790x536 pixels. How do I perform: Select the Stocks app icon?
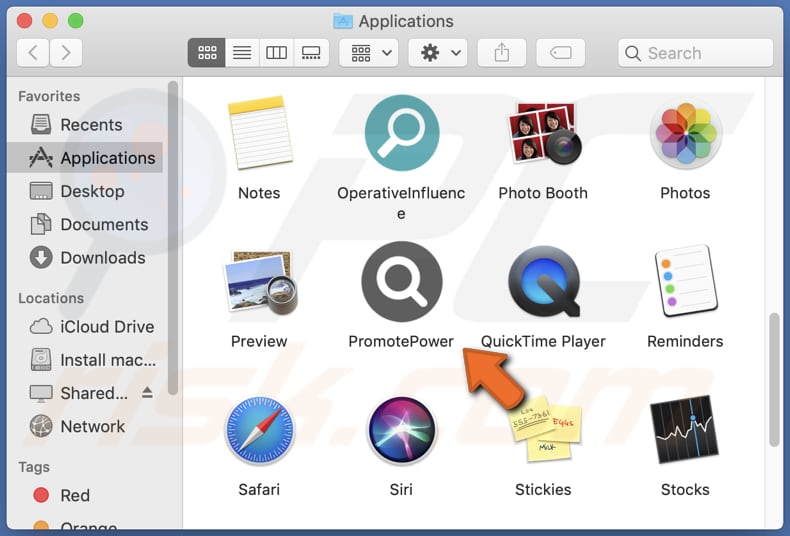tap(685, 429)
